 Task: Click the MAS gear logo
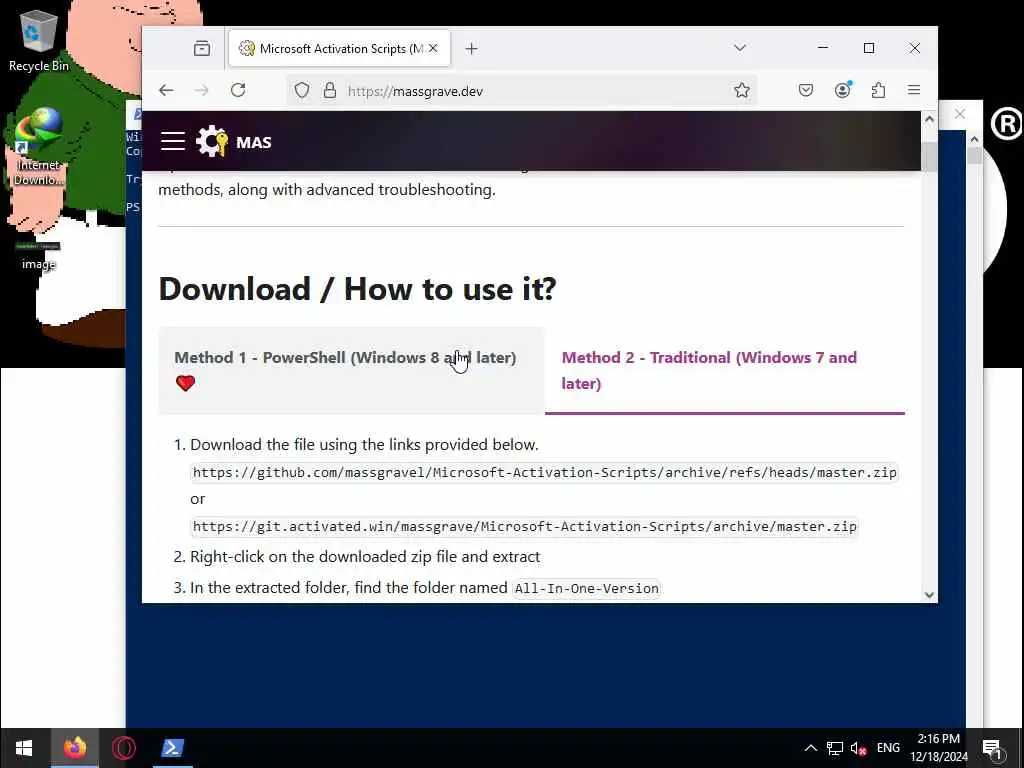click(x=212, y=141)
